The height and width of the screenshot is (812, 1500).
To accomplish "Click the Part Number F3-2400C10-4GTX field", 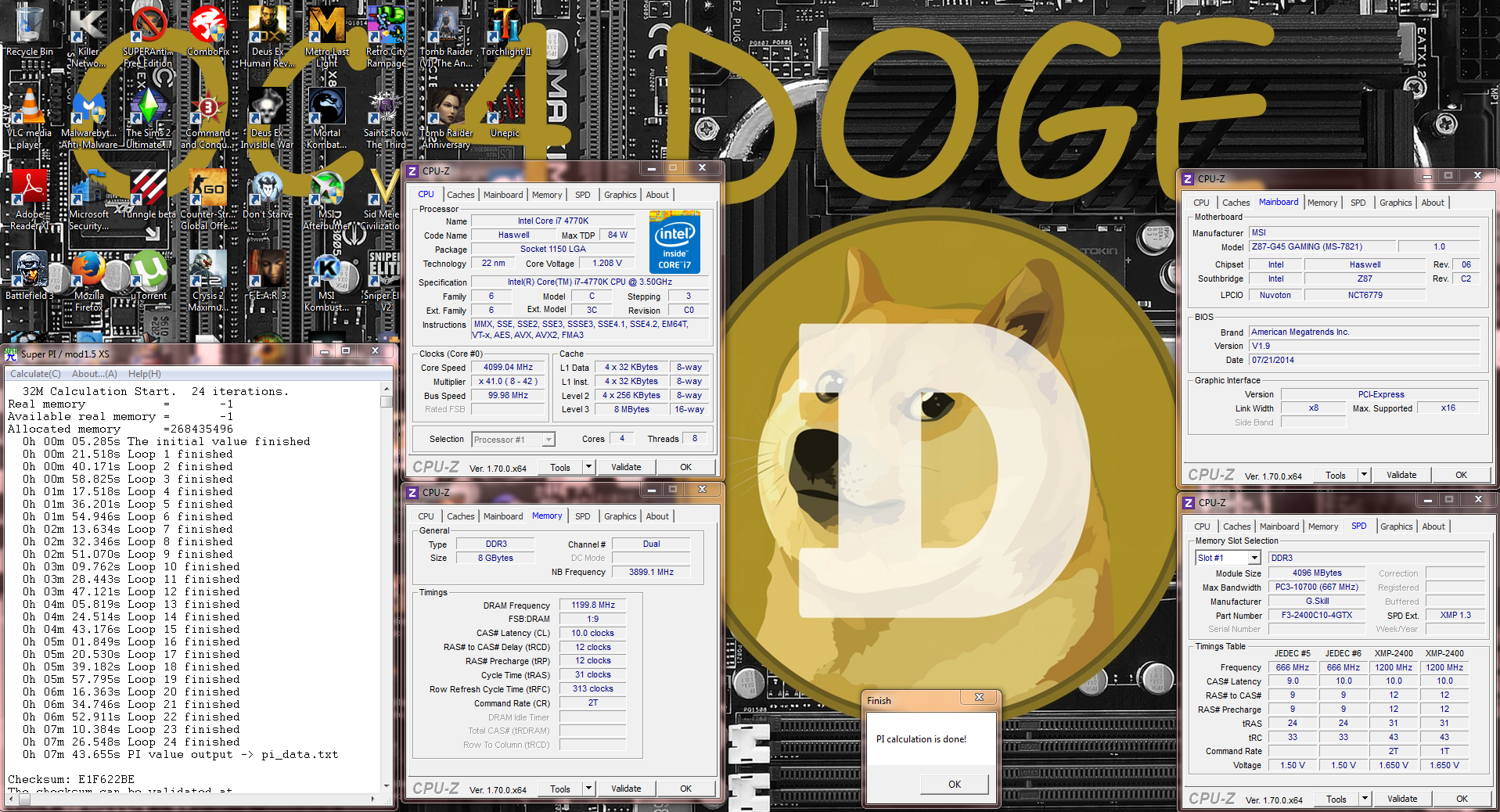I will click(1317, 615).
